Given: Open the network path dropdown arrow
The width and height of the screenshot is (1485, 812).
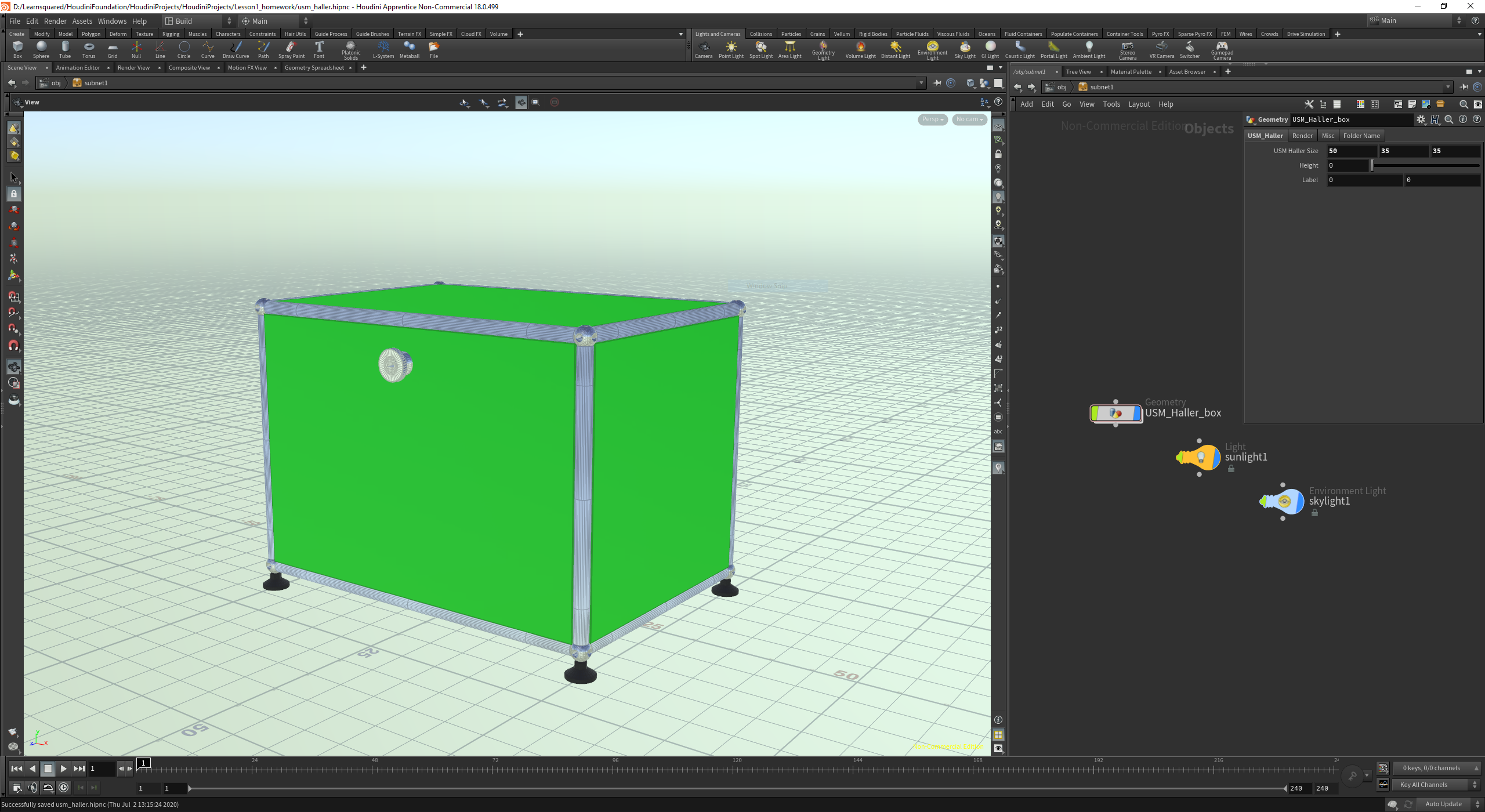Looking at the screenshot, I should pyautogui.click(x=1448, y=87).
